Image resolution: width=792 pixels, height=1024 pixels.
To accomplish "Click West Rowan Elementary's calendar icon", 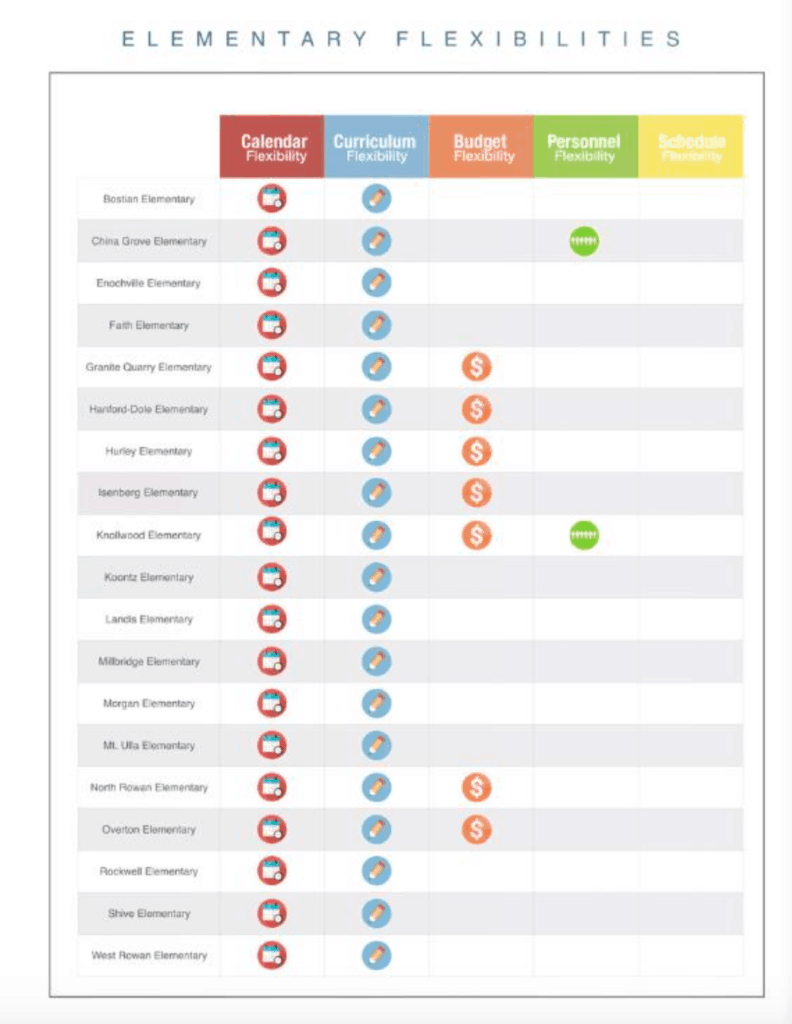I will [x=272, y=955].
